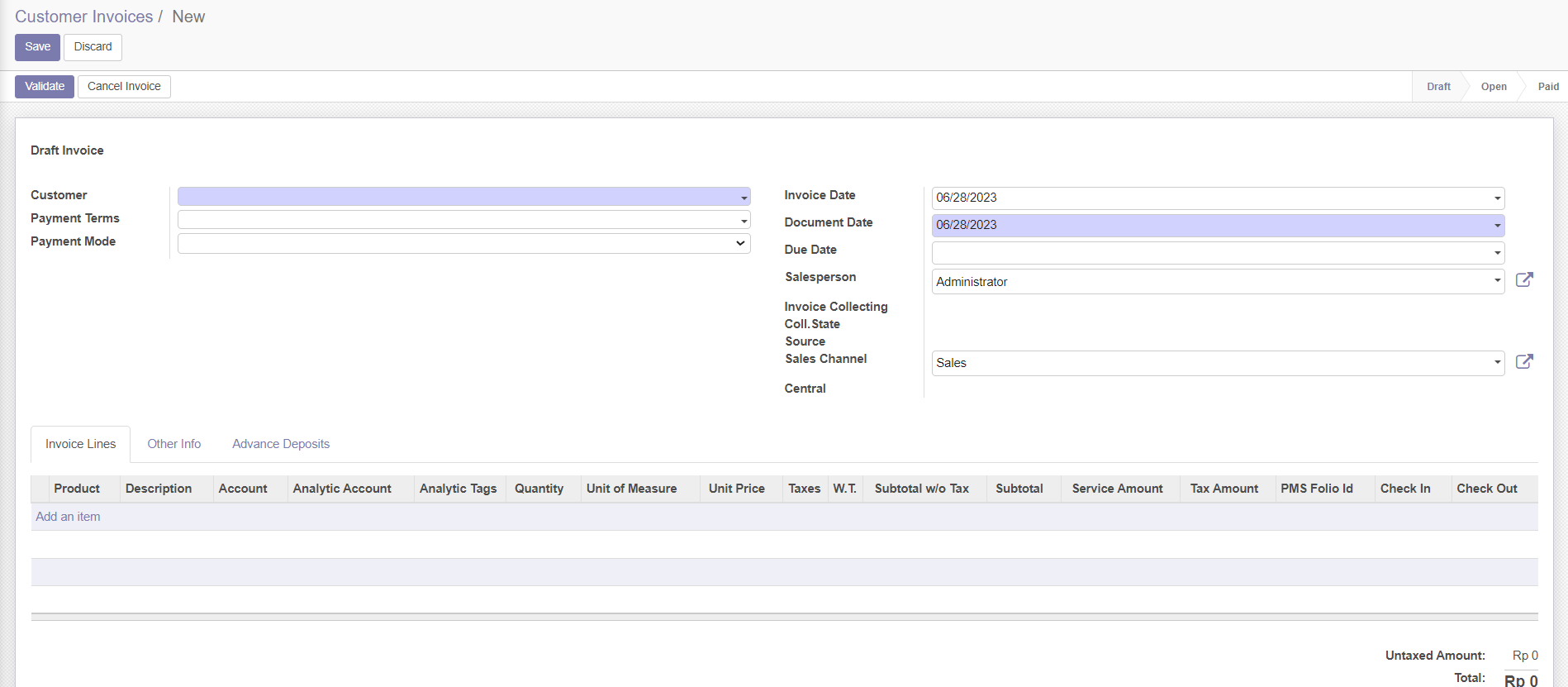Select the Paid status stage

point(1548,87)
